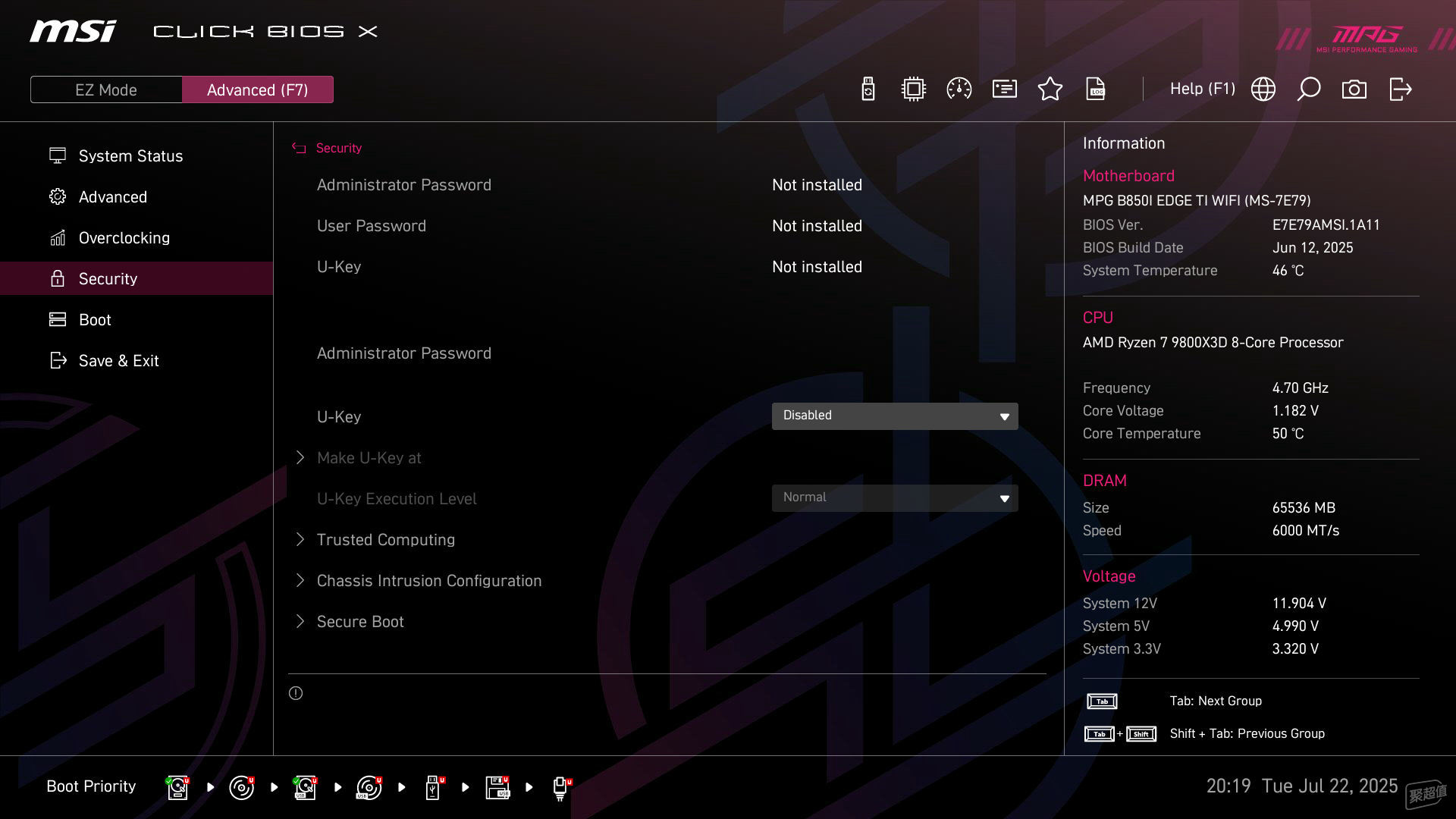This screenshot has width=1456, height=819.
Task: Click the Boot drive icon in the sidebar
Action: [x=58, y=319]
